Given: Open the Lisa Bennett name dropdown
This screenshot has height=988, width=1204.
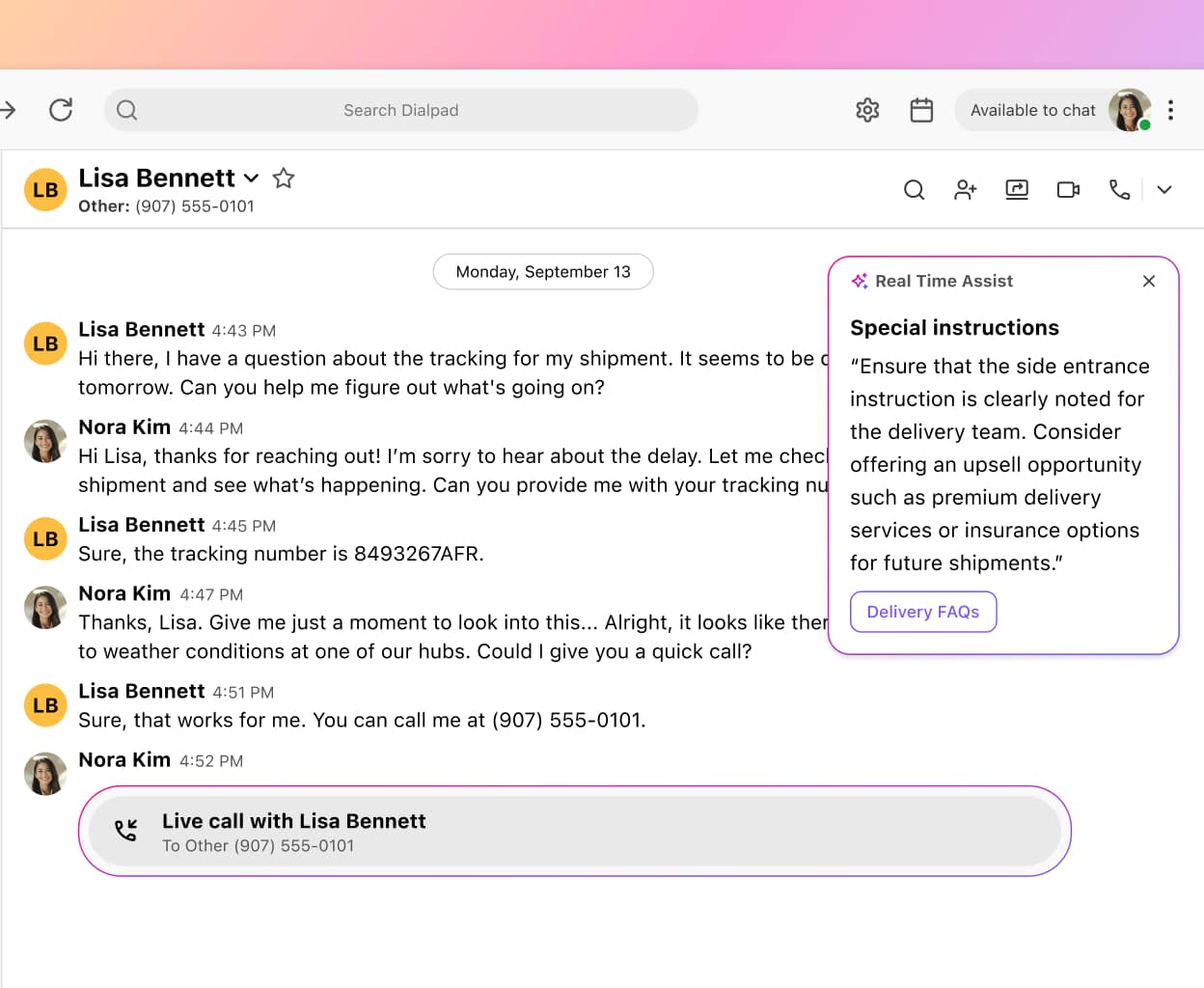Looking at the screenshot, I should (x=251, y=178).
